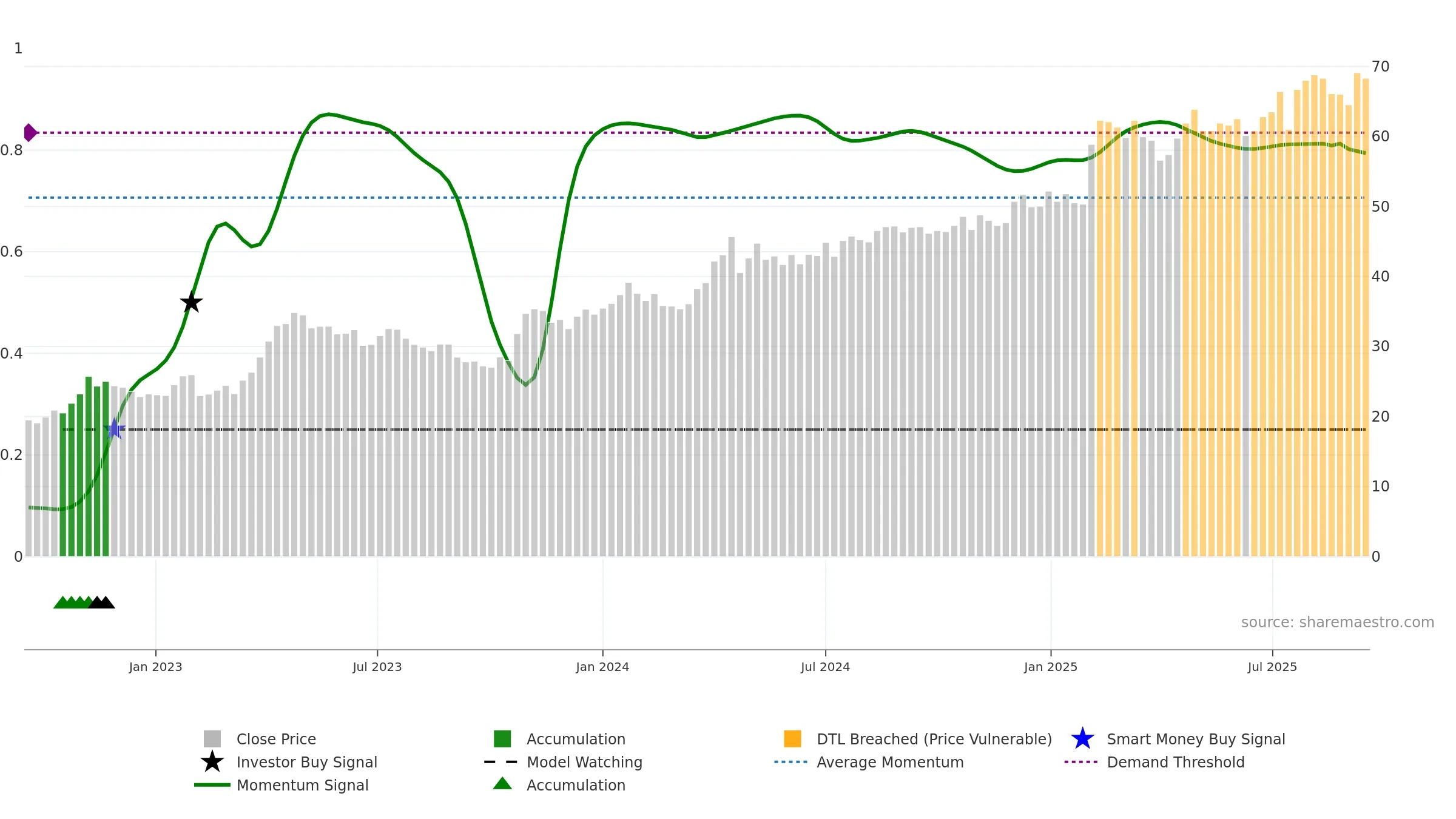Click the dotted purple Demand Threshold legend line

tap(1081, 762)
